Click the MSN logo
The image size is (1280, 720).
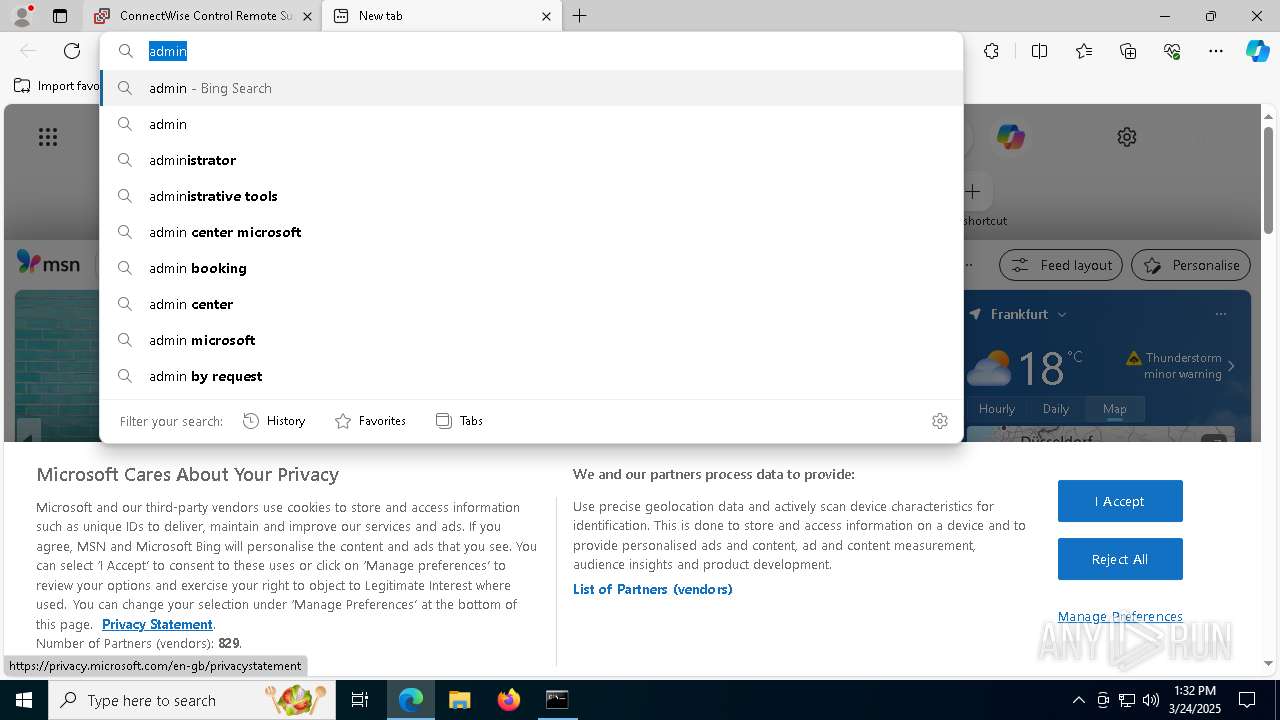pos(48,264)
